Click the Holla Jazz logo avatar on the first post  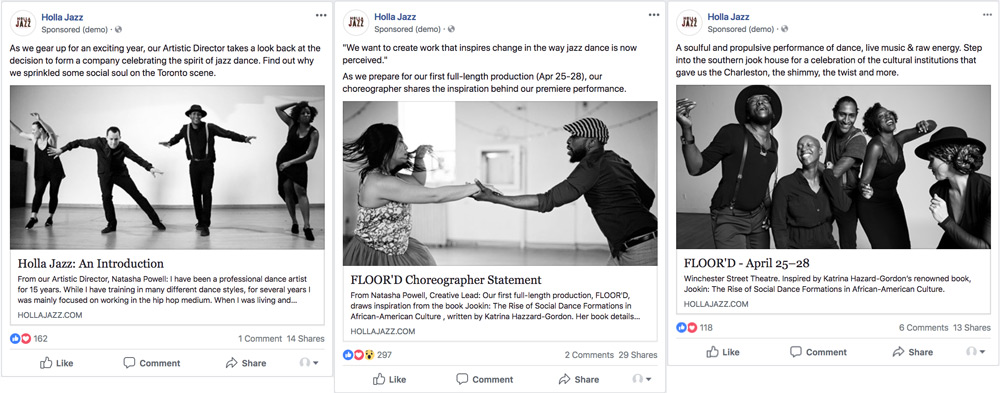tap(23, 23)
